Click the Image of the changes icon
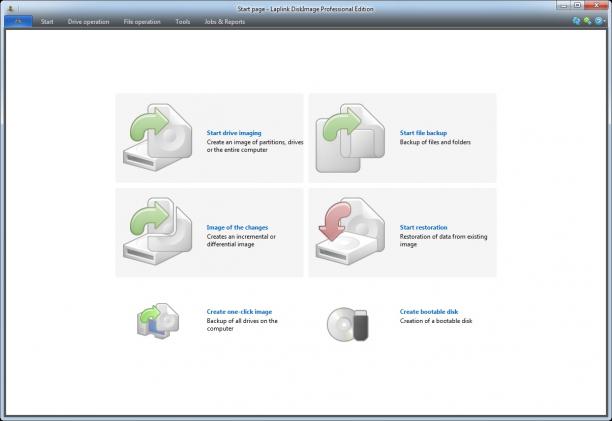The image size is (612, 421). click(x=158, y=231)
